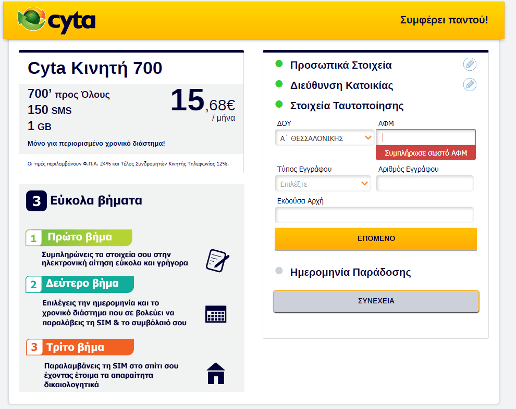This screenshot has width=516, height=409.
Task: Click the Αριθμός Εγγράφου input field
Action: (x=425, y=183)
